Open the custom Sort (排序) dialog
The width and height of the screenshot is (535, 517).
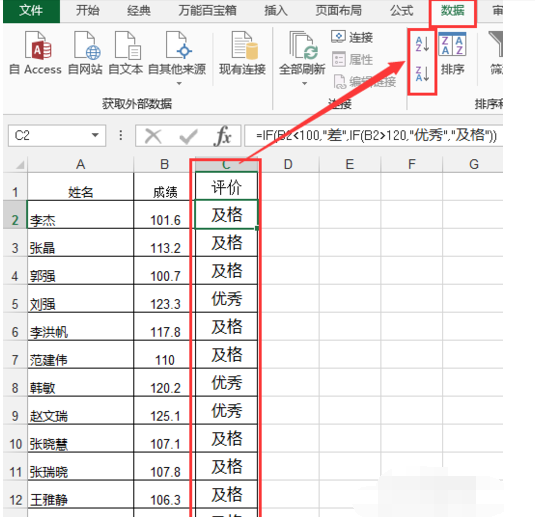452,53
